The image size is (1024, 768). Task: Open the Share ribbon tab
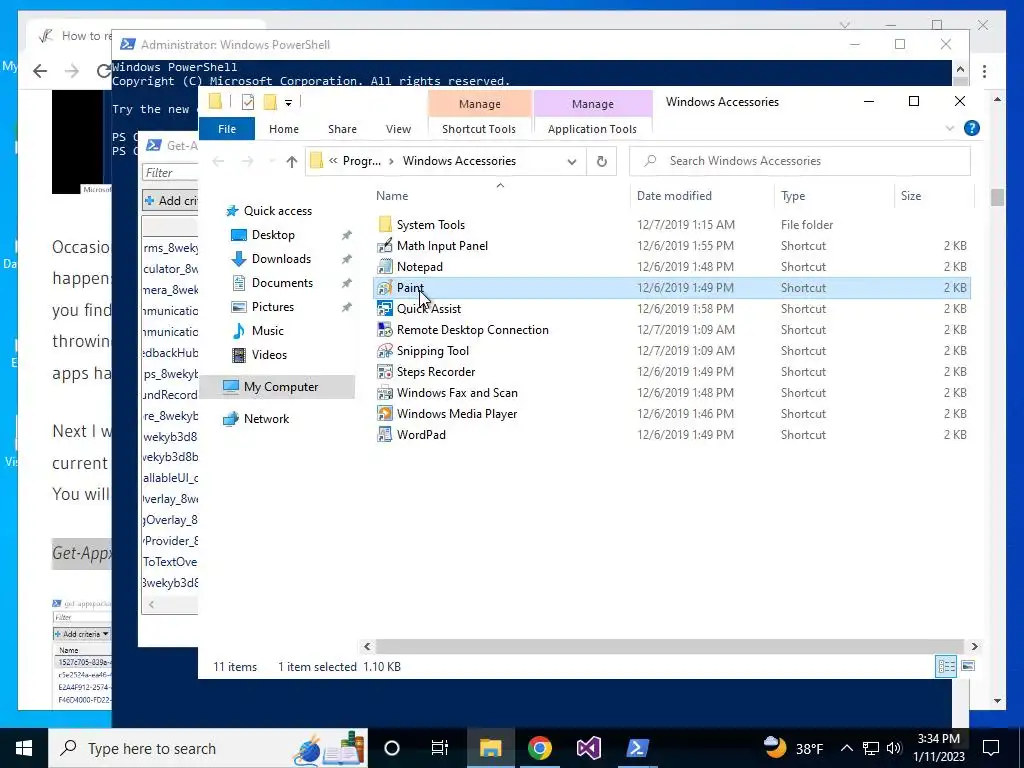[342, 129]
